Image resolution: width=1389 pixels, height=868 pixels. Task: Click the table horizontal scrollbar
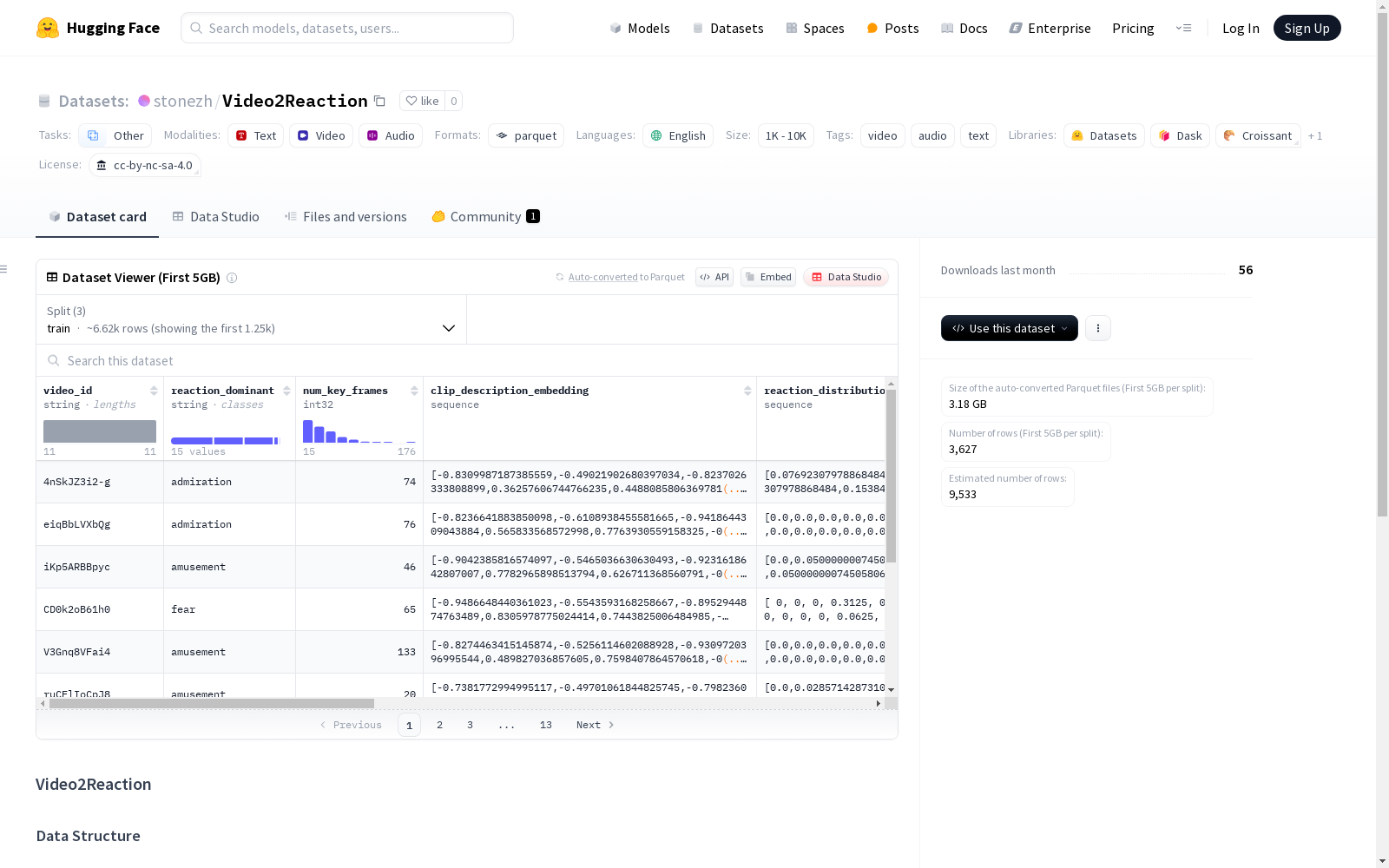[x=212, y=703]
